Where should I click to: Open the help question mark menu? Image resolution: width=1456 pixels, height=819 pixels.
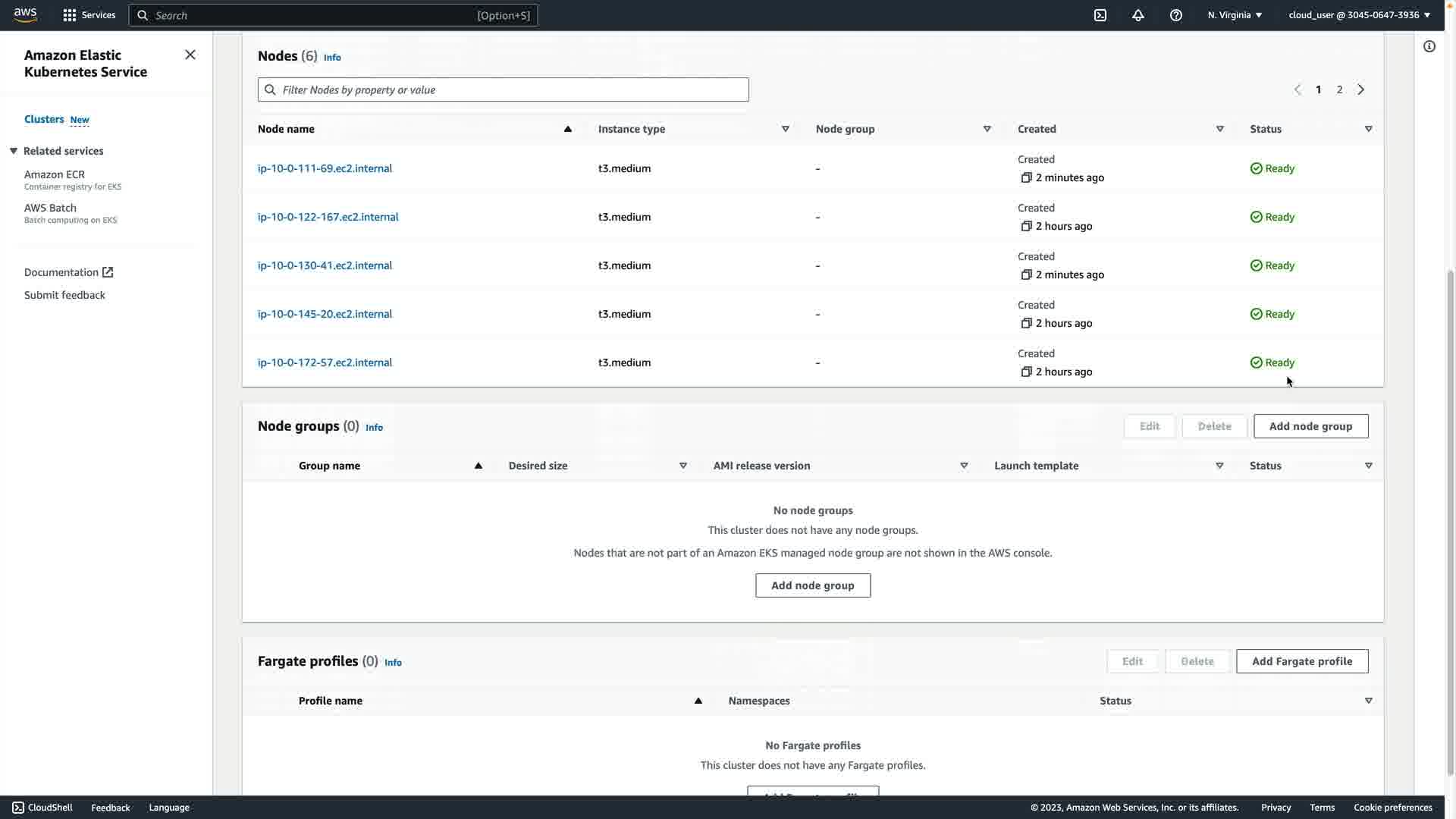tap(1176, 15)
